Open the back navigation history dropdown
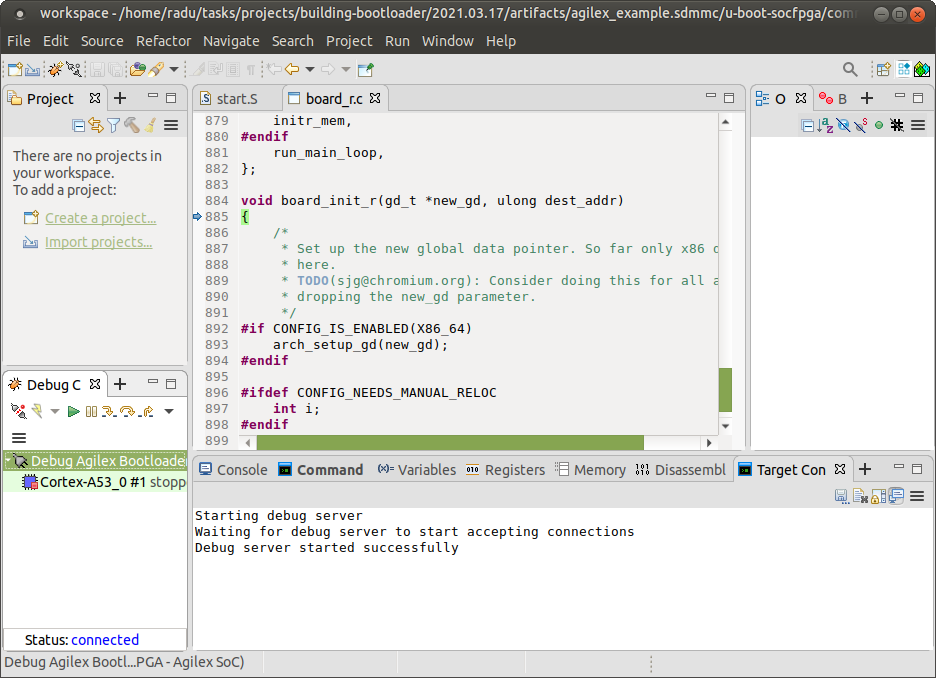Viewport: 936px width, 678px height. [x=310, y=69]
